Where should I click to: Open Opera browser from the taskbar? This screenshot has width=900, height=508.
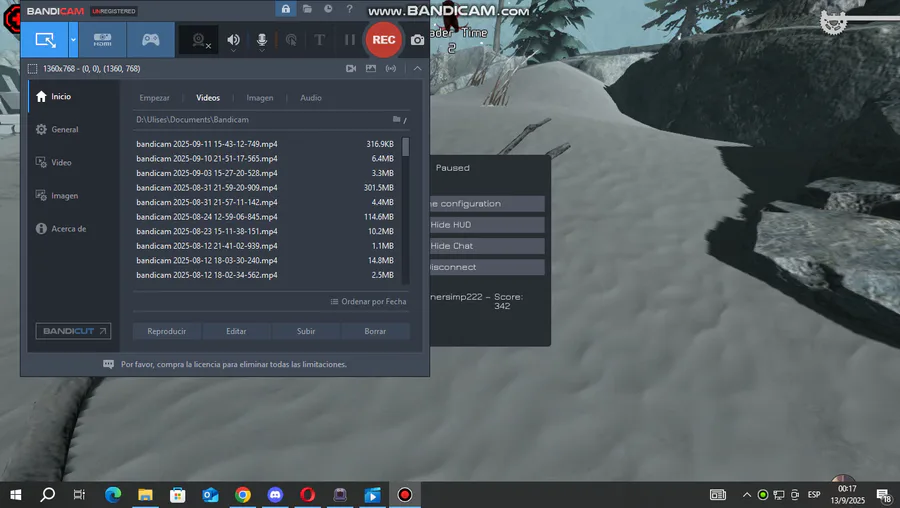308,495
